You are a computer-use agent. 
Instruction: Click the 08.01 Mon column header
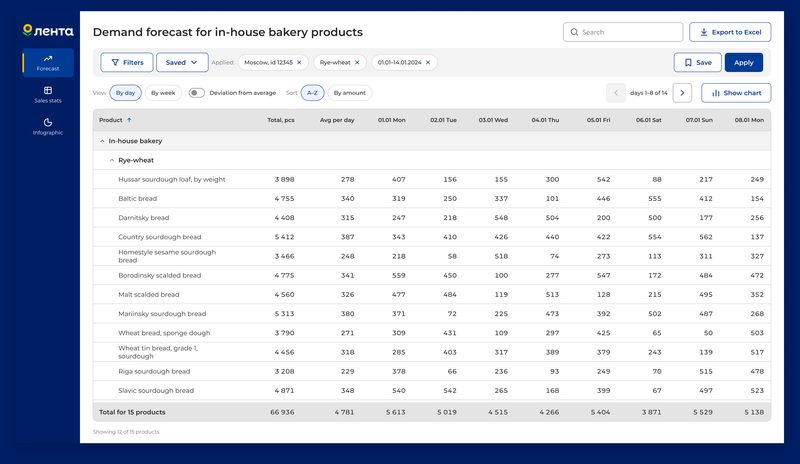click(749, 120)
